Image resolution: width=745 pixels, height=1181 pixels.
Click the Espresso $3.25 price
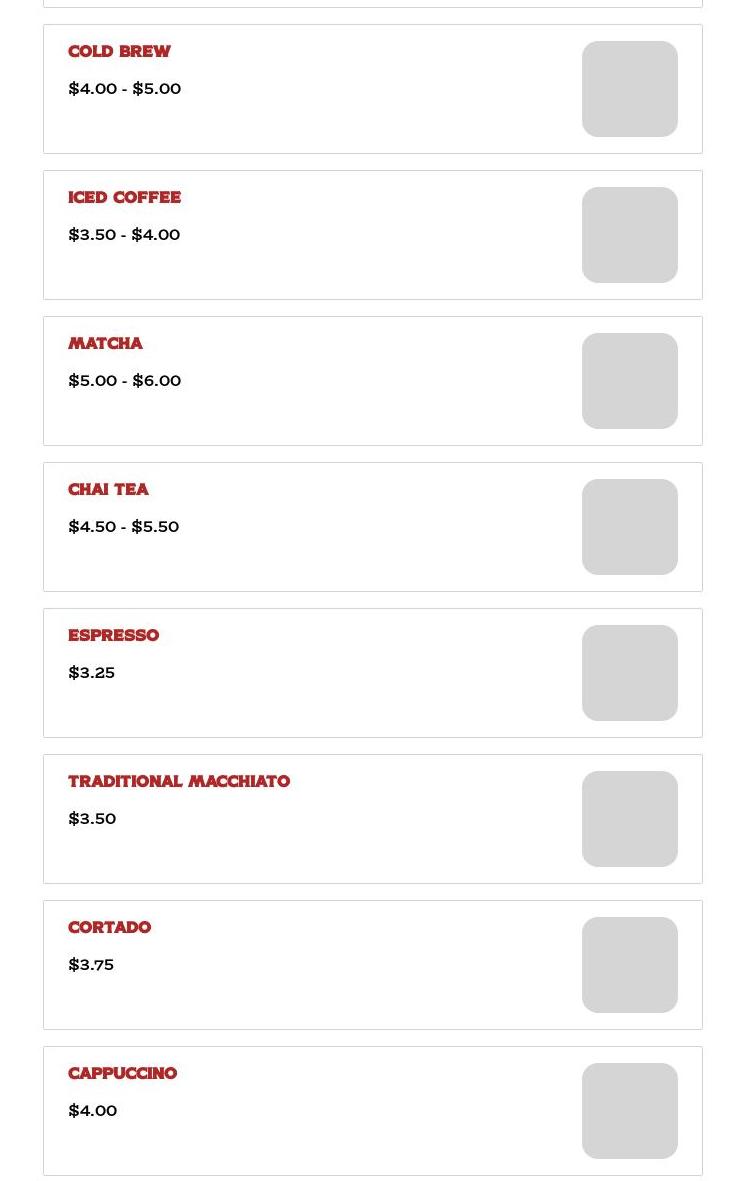tap(91, 673)
